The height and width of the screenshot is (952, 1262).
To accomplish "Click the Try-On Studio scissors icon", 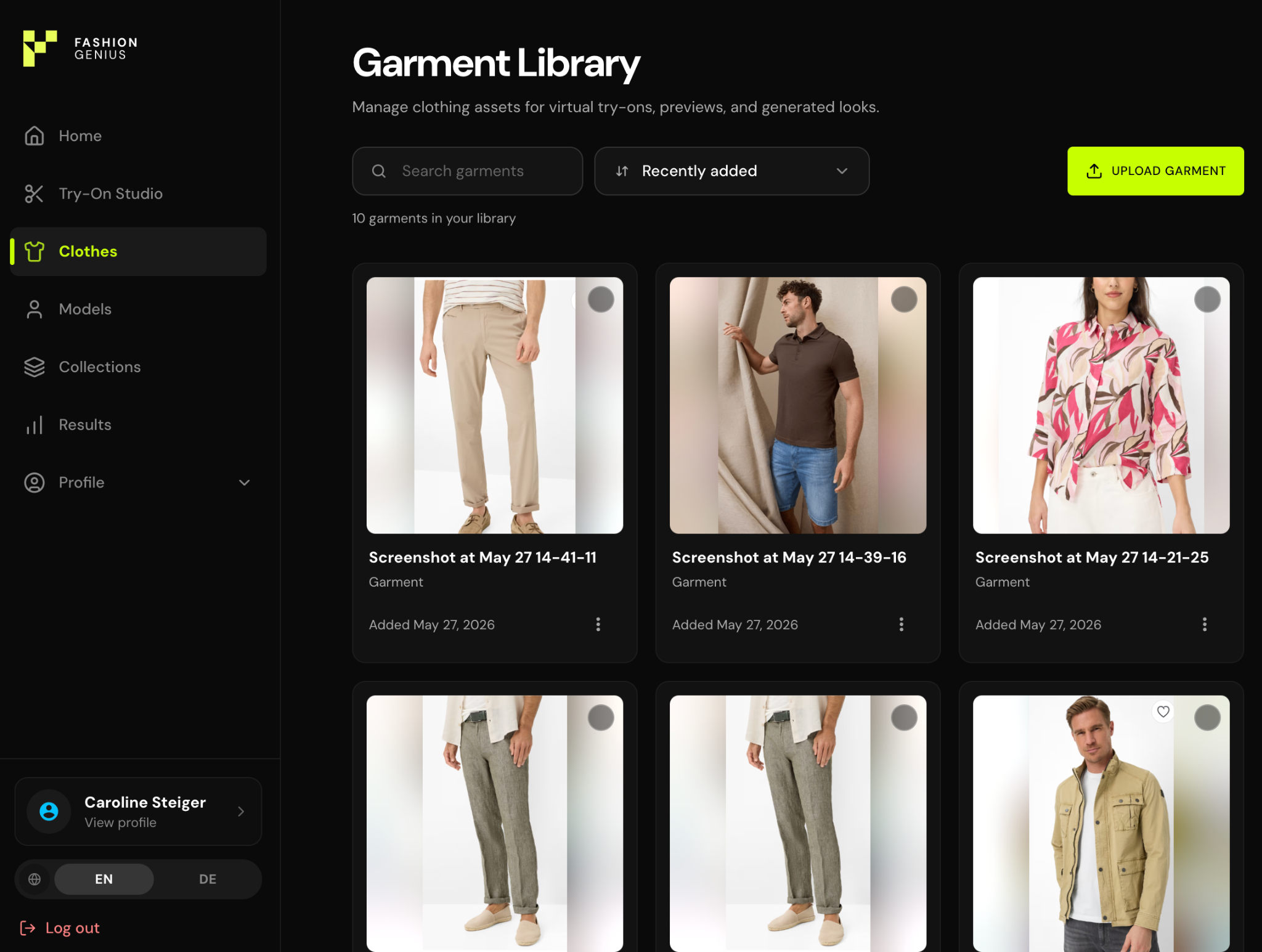I will pyautogui.click(x=35, y=193).
